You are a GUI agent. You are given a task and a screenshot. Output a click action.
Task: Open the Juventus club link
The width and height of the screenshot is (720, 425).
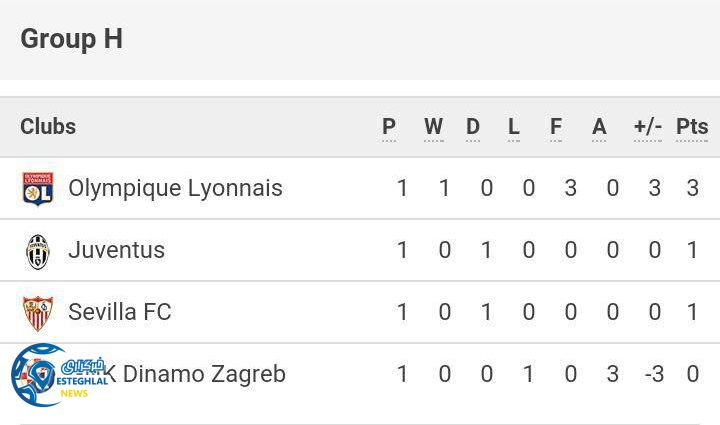pyautogui.click(x=116, y=250)
